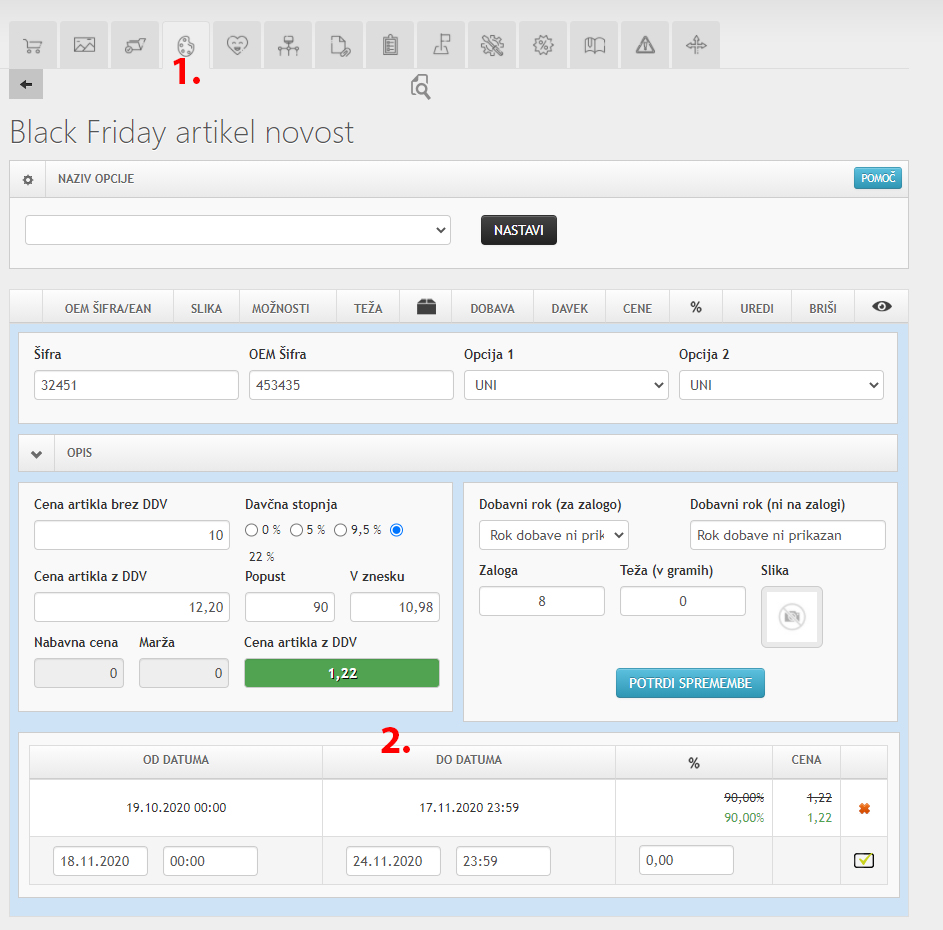
Task: Click the Popust field showing 90
Action: (x=290, y=607)
